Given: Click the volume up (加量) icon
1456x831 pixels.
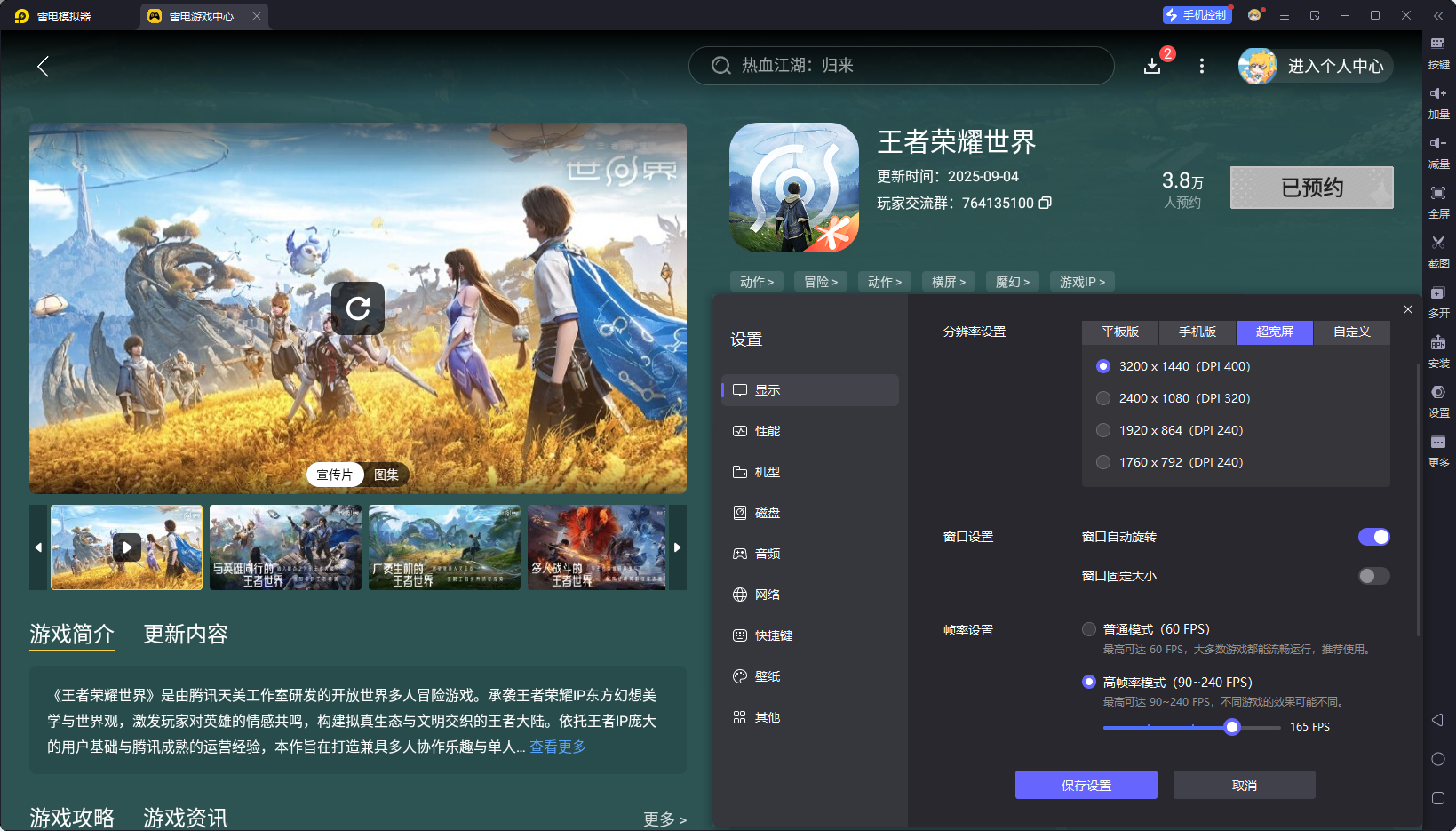Looking at the screenshot, I should [1438, 93].
